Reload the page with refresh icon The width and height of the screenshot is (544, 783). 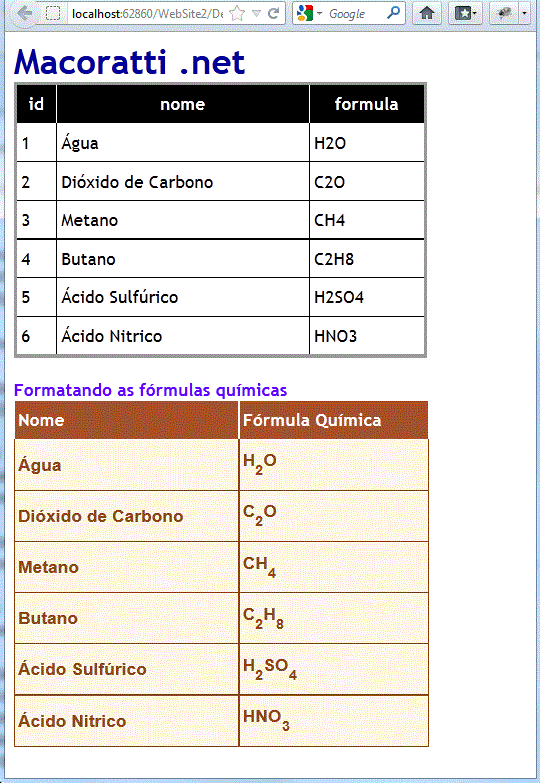[x=273, y=13]
